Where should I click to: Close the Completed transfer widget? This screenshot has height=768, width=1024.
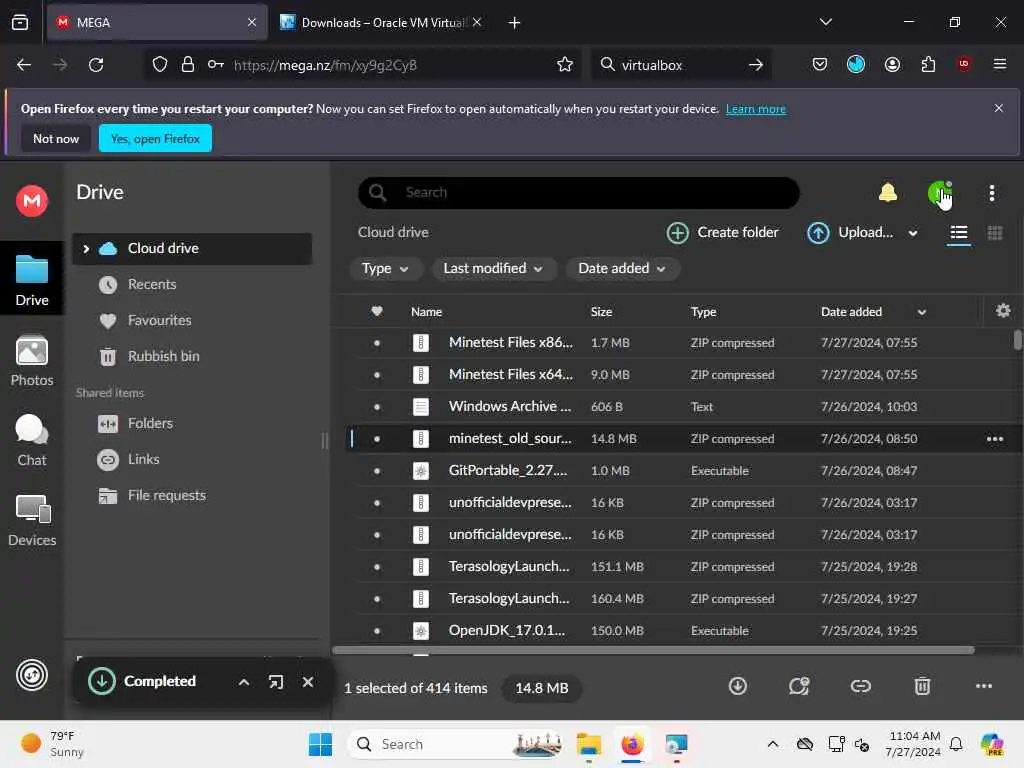pos(308,682)
